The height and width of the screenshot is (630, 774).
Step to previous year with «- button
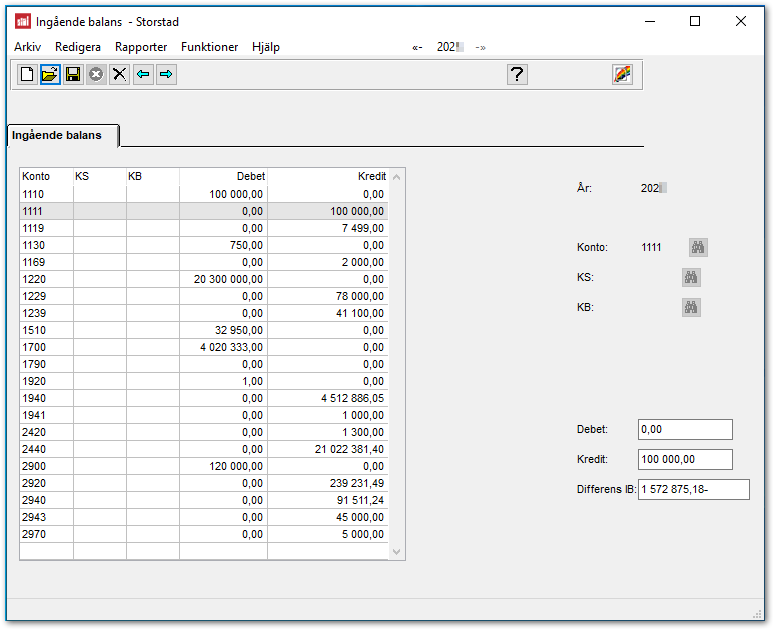417,47
